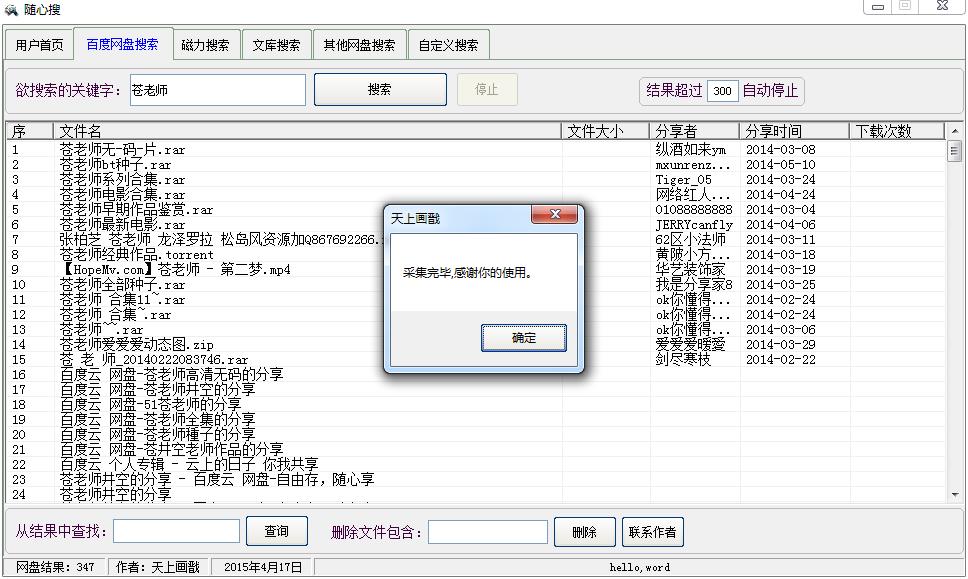The width and height of the screenshot is (968, 579).
Task: Open the 自定义搜索 tab
Action: (x=448, y=45)
